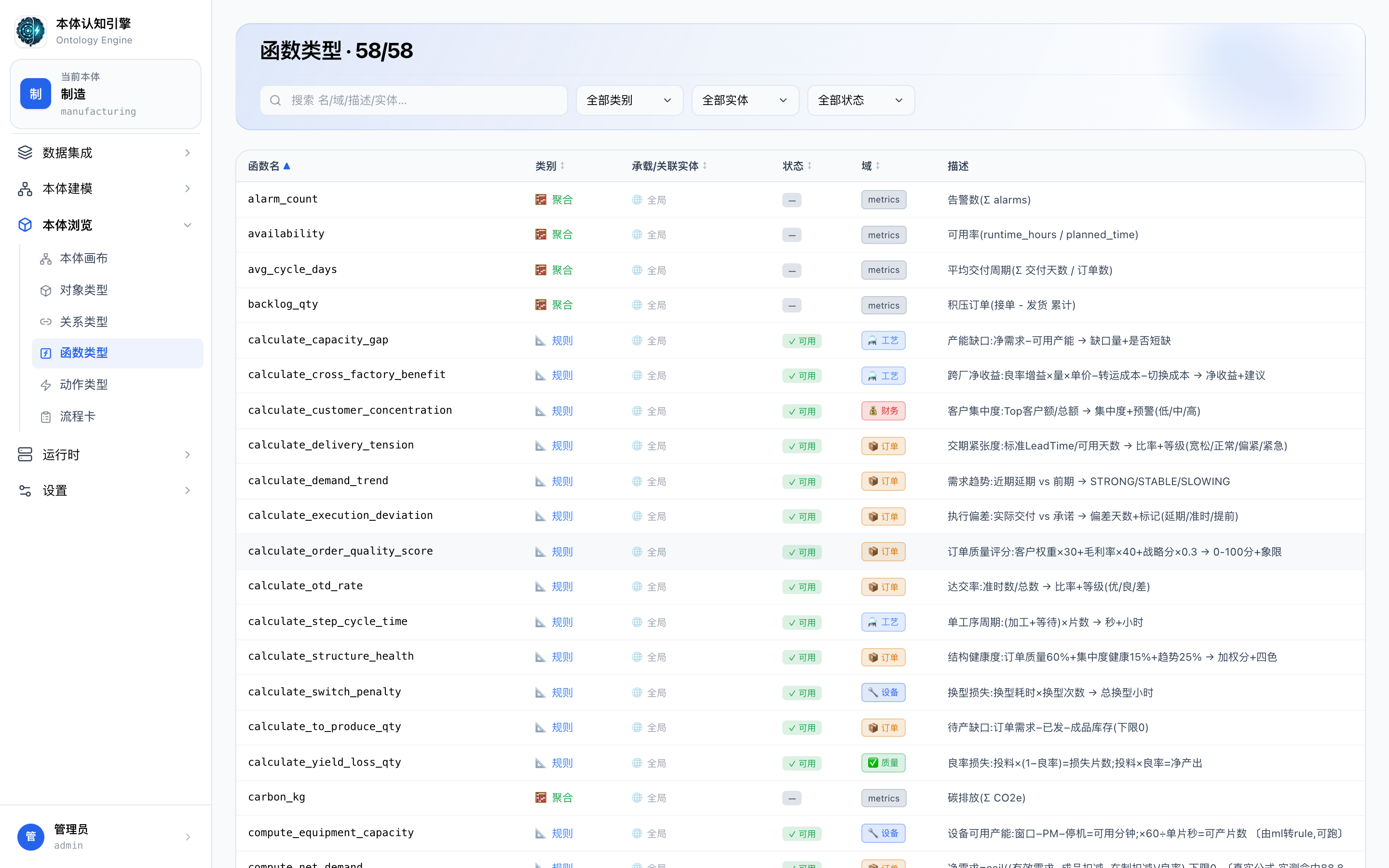
Task: Click the 质量 domain tag for calculate_yield_loss_qty
Action: point(884,762)
